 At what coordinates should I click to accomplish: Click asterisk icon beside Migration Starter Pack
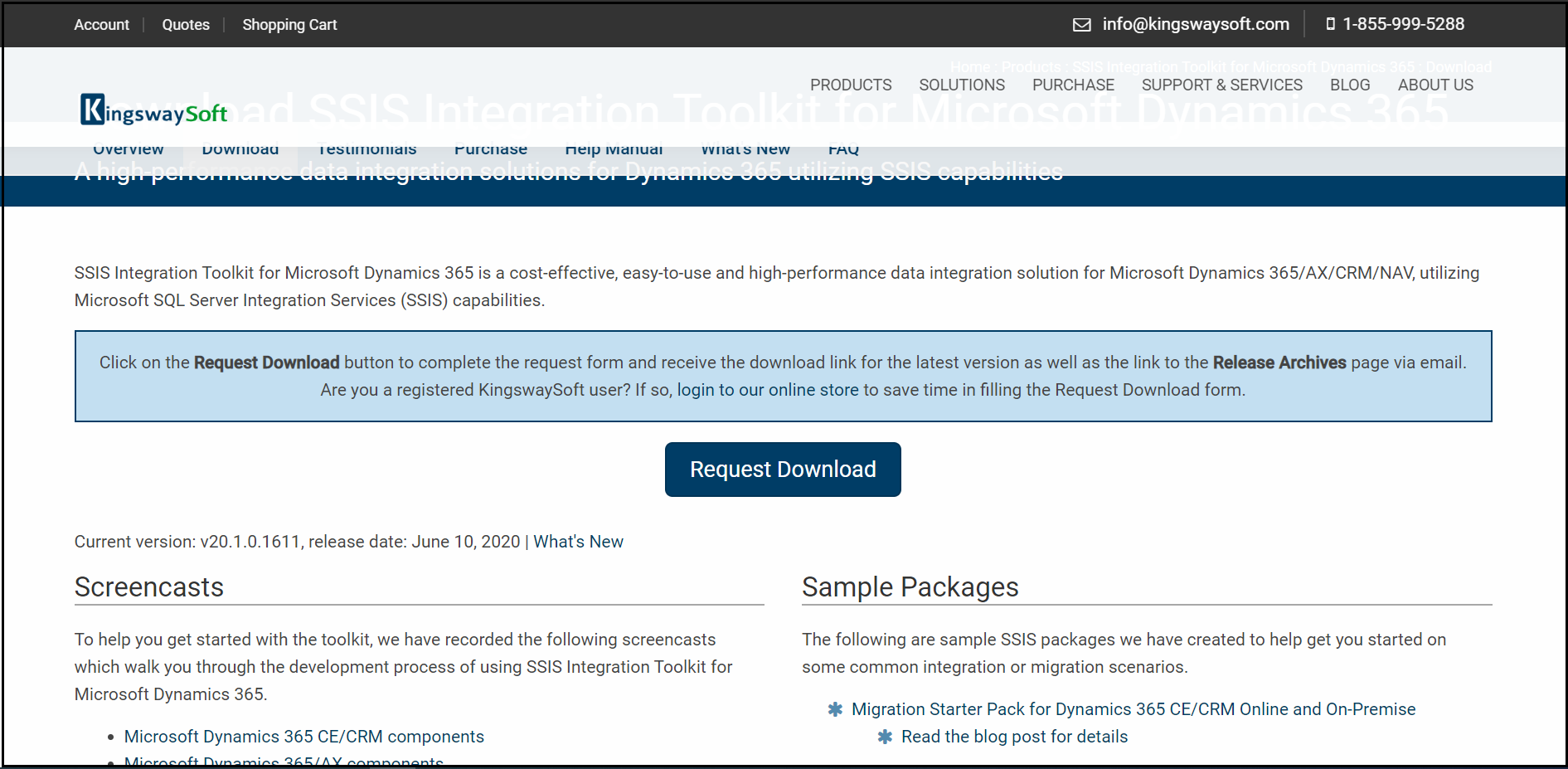[835, 709]
